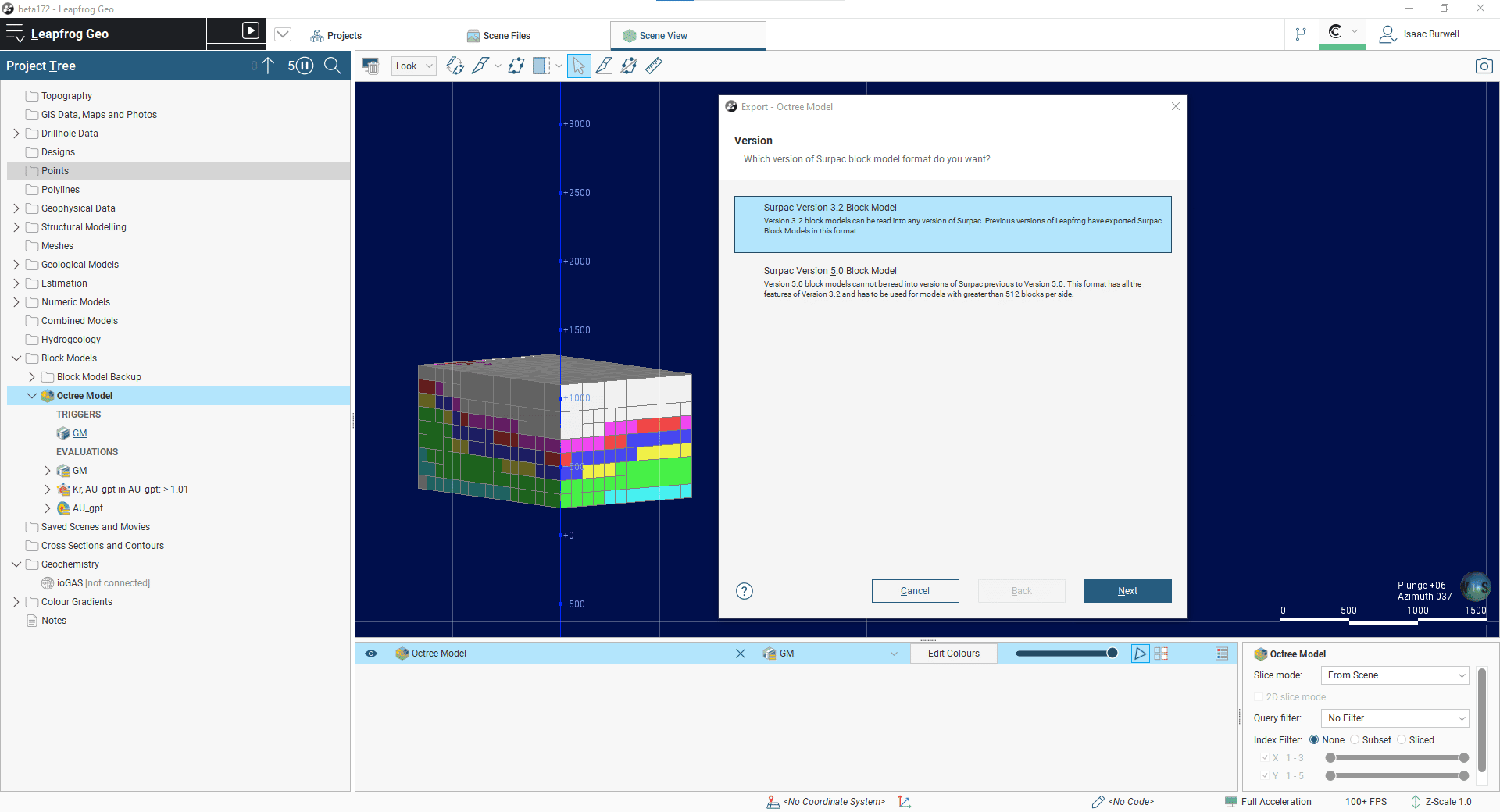1500x812 pixels.
Task: Click the Octree Model opacity slider
Action: [1066, 654]
